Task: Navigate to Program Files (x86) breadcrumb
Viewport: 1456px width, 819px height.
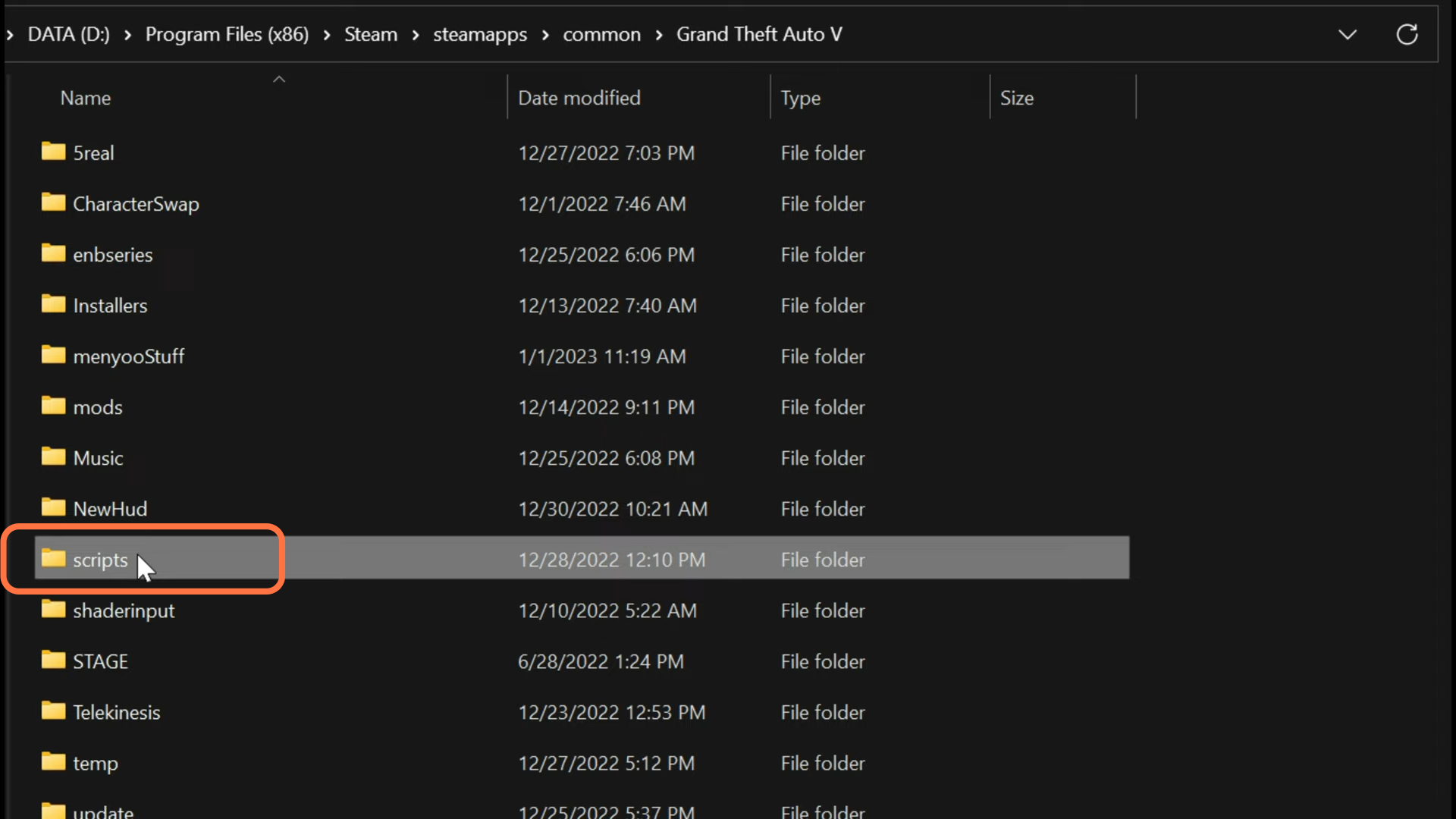Action: click(227, 34)
